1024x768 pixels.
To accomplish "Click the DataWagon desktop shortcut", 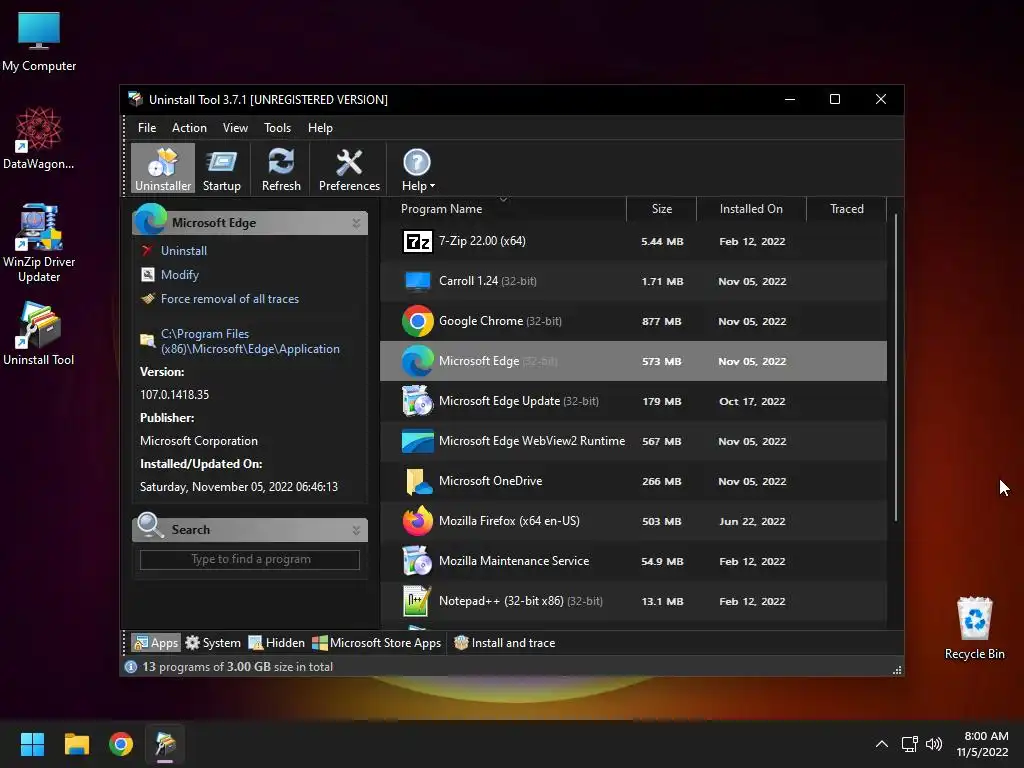I will click(x=39, y=138).
